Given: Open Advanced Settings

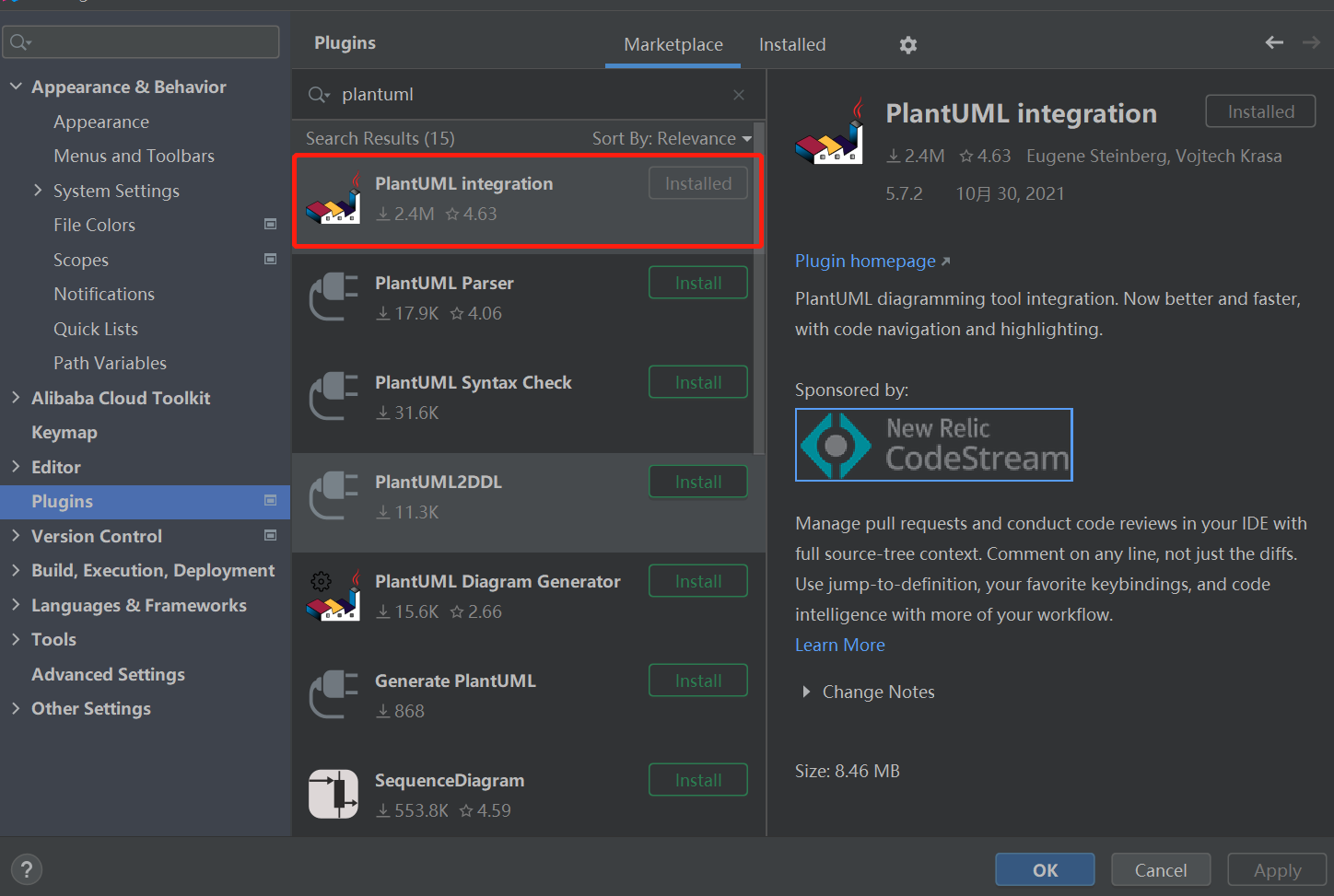Looking at the screenshot, I should coord(108,674).
